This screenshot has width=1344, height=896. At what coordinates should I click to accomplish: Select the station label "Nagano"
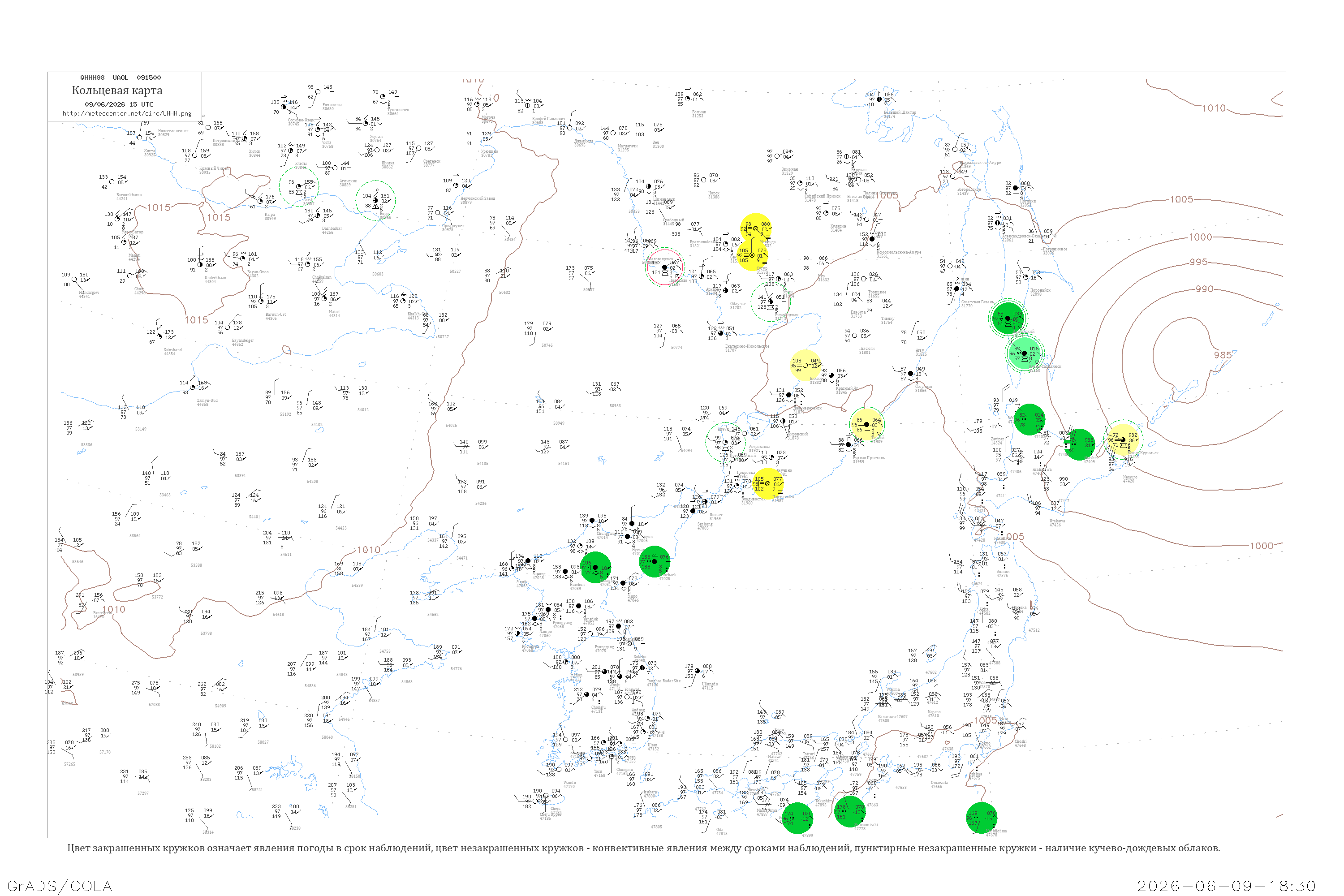pos(934,712)
